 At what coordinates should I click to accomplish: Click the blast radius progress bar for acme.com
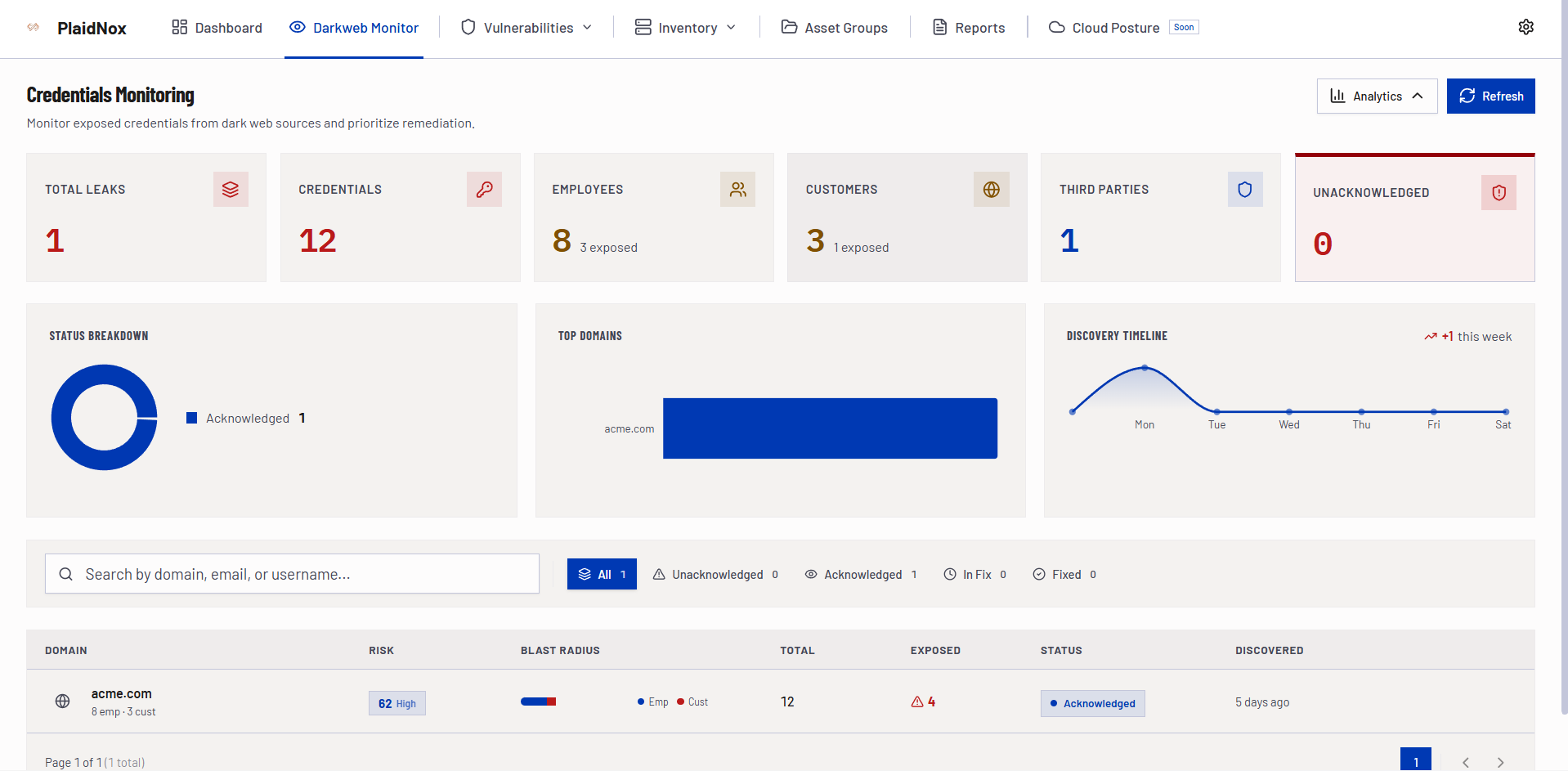pos(538,702)
